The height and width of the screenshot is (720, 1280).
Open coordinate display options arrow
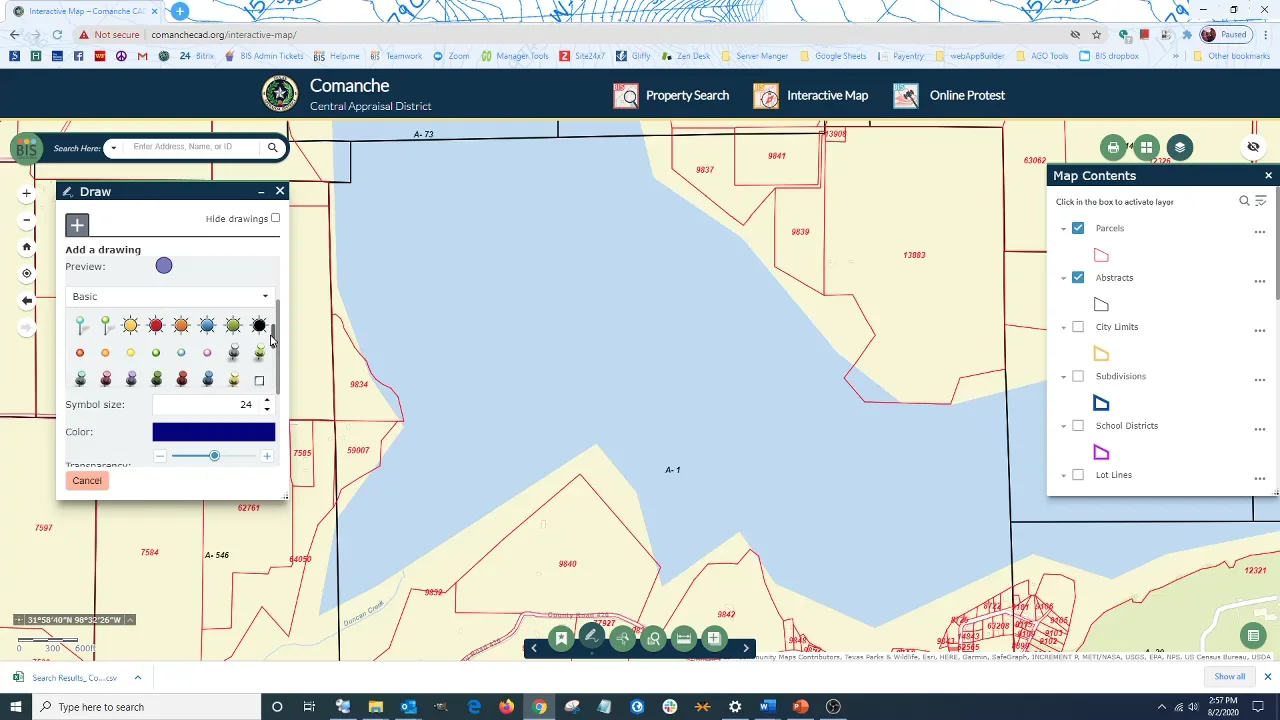click(131, 620)
